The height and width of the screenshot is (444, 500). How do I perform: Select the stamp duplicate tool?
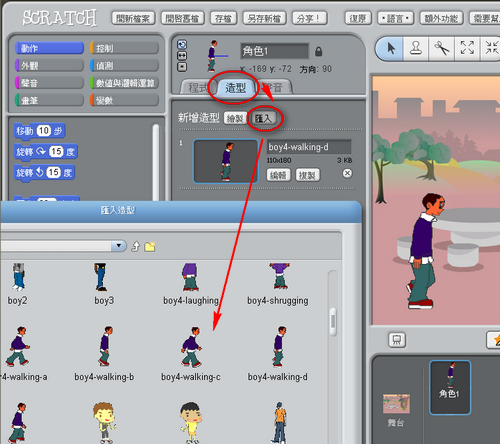coord(416,48)
